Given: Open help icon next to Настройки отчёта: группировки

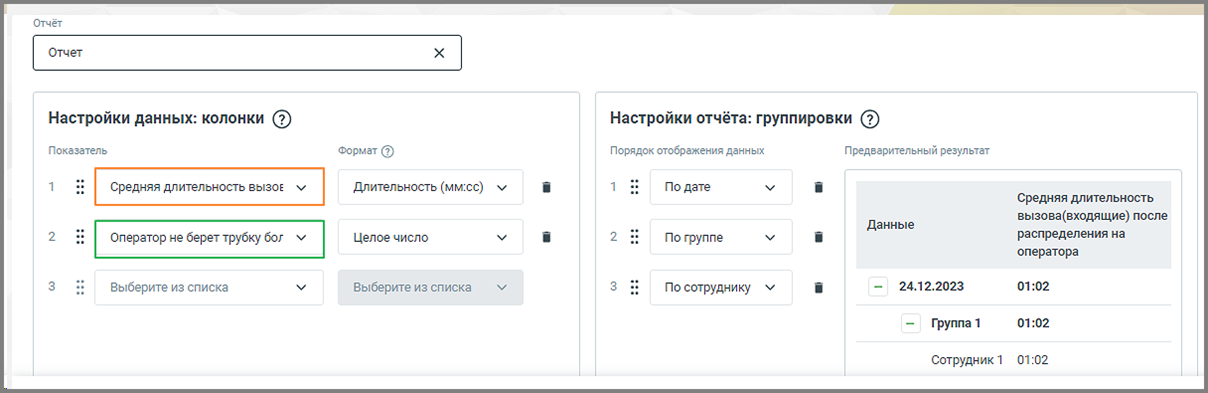Looking at the screenshot, I should [x=870, y=119].
